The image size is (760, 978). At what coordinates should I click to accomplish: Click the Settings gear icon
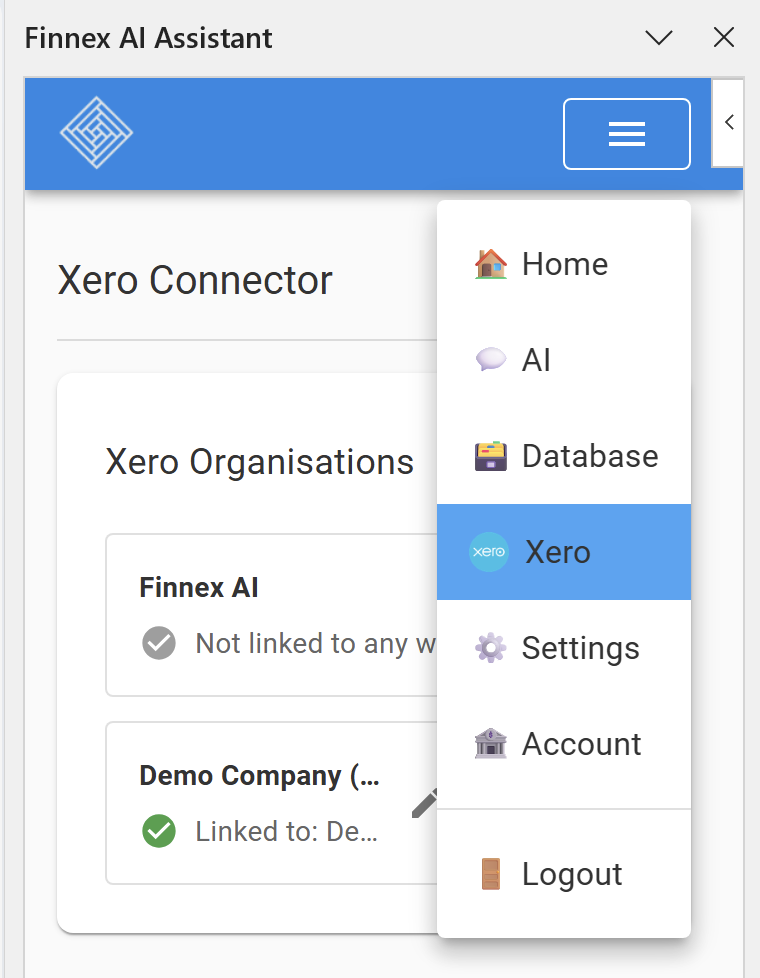490,648
